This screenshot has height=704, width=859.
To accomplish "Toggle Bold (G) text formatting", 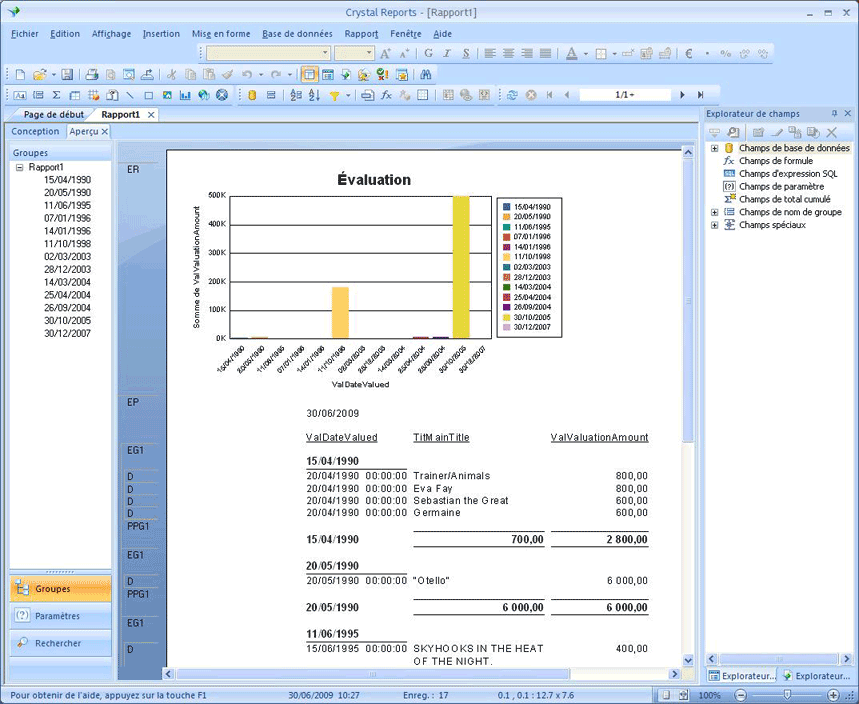I will (x=429, y=53).
